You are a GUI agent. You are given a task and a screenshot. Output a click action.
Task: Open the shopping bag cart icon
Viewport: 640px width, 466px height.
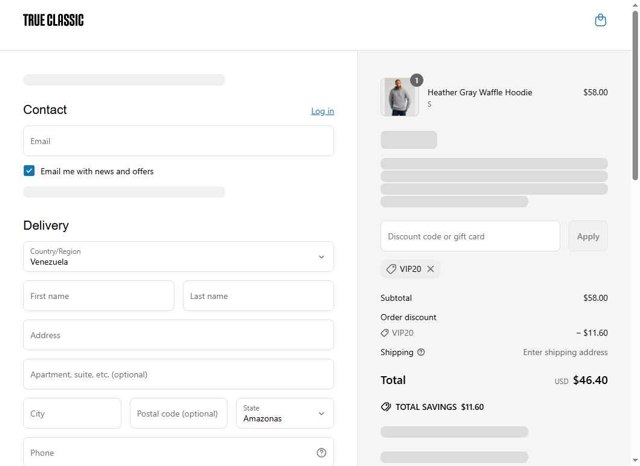pos(600,20)
